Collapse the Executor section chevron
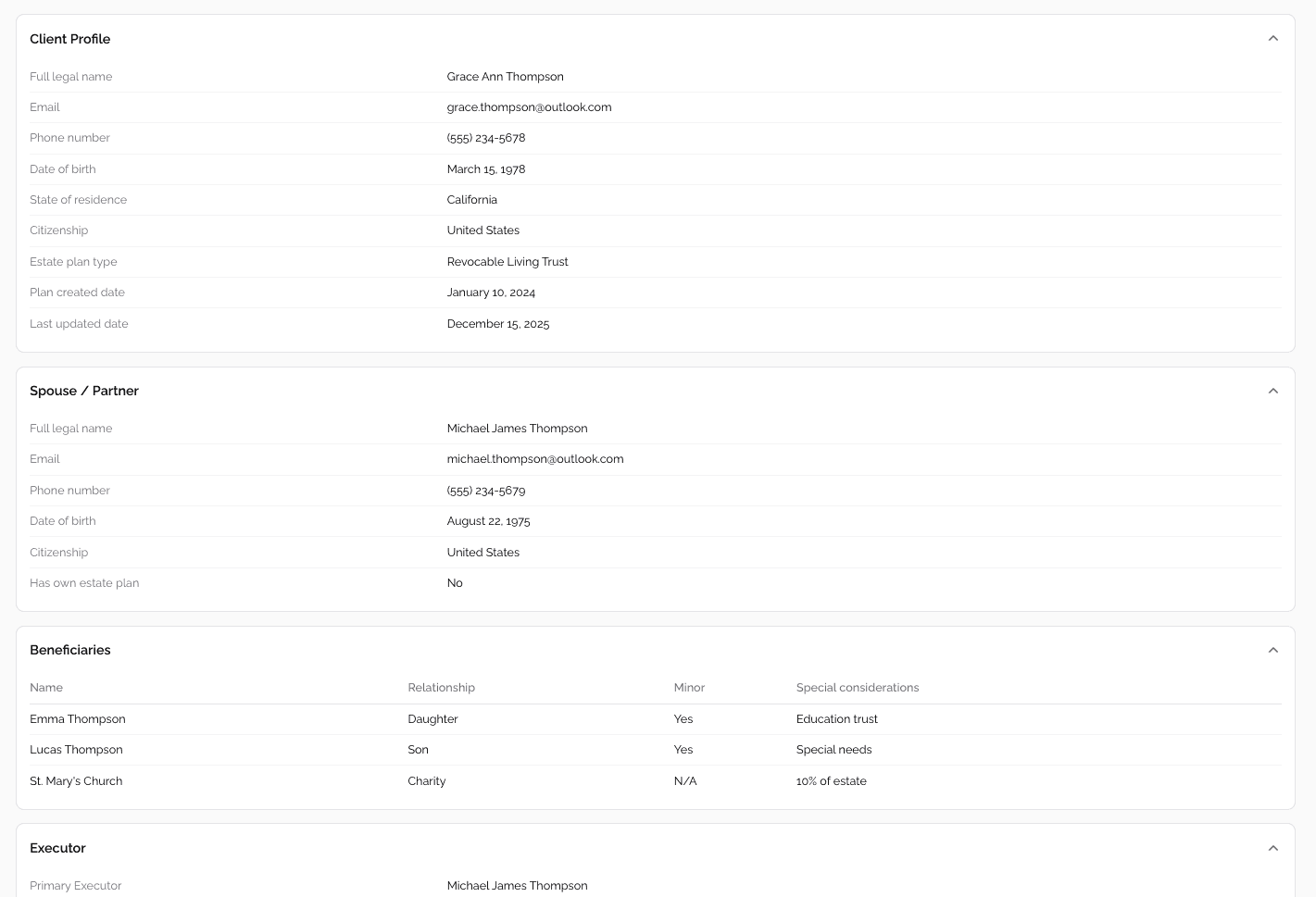This screenshot has width=1316, height=897. click(x=1272, y=848)
